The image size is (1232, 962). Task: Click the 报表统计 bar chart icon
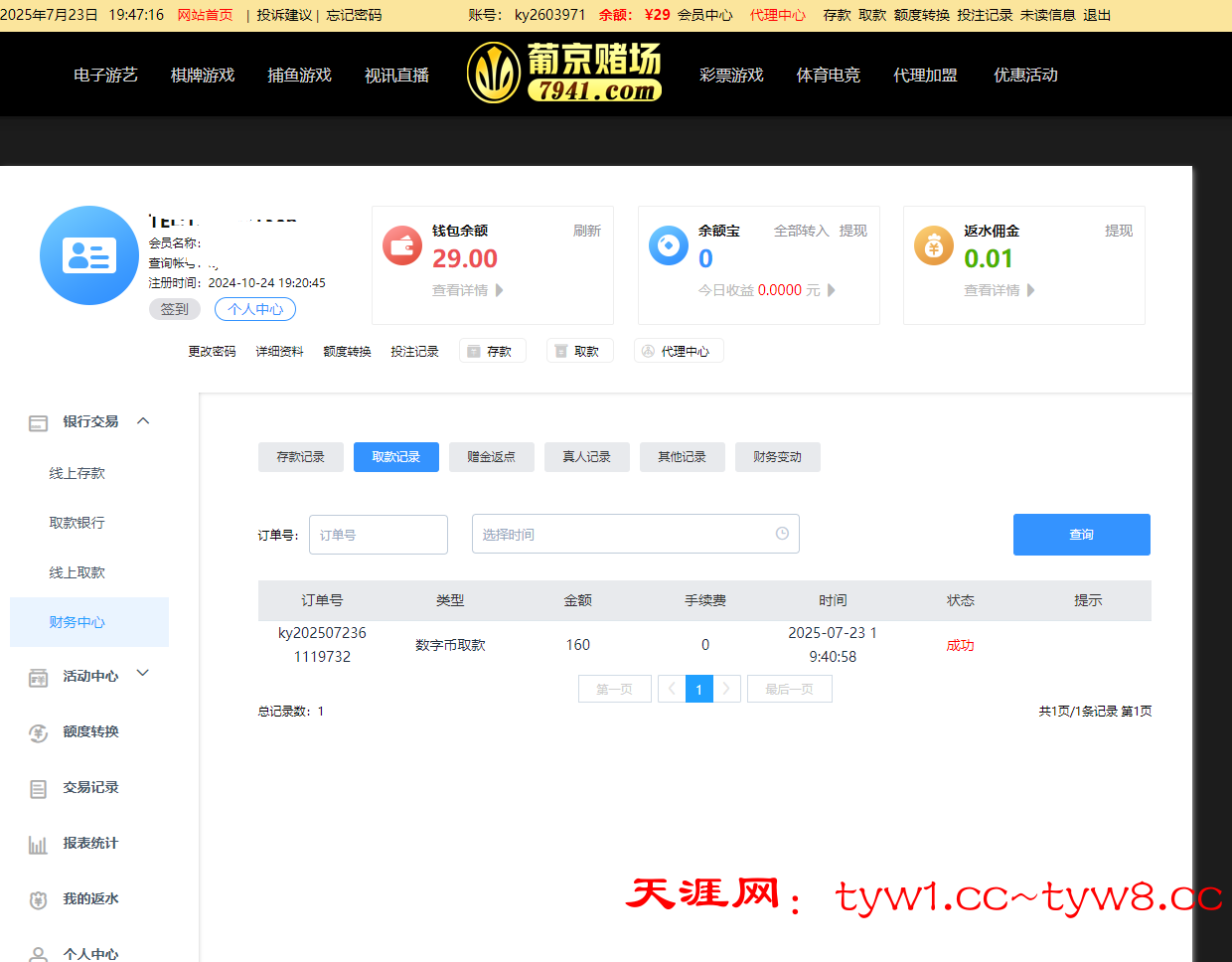click(38, 844)
